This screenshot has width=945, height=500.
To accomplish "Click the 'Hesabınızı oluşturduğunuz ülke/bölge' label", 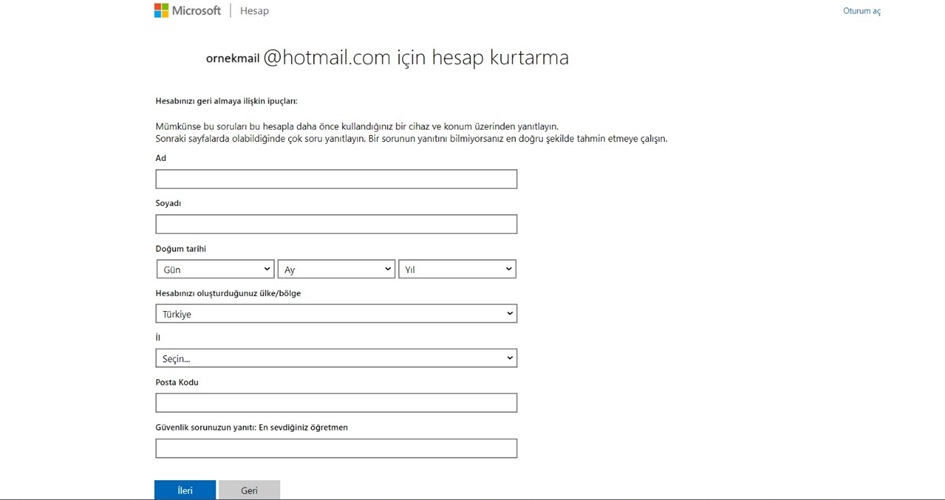I will click(228, 293).
